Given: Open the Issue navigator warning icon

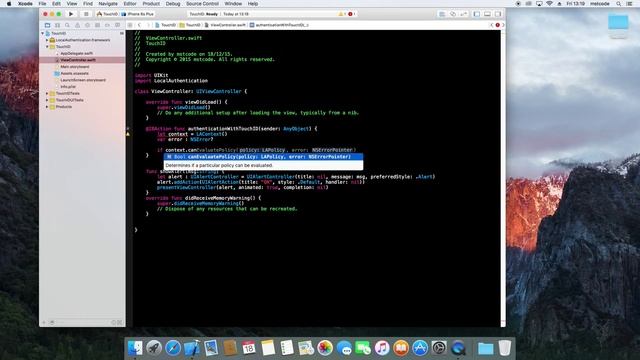Looking at the screenshot, I should coord(77,25).
